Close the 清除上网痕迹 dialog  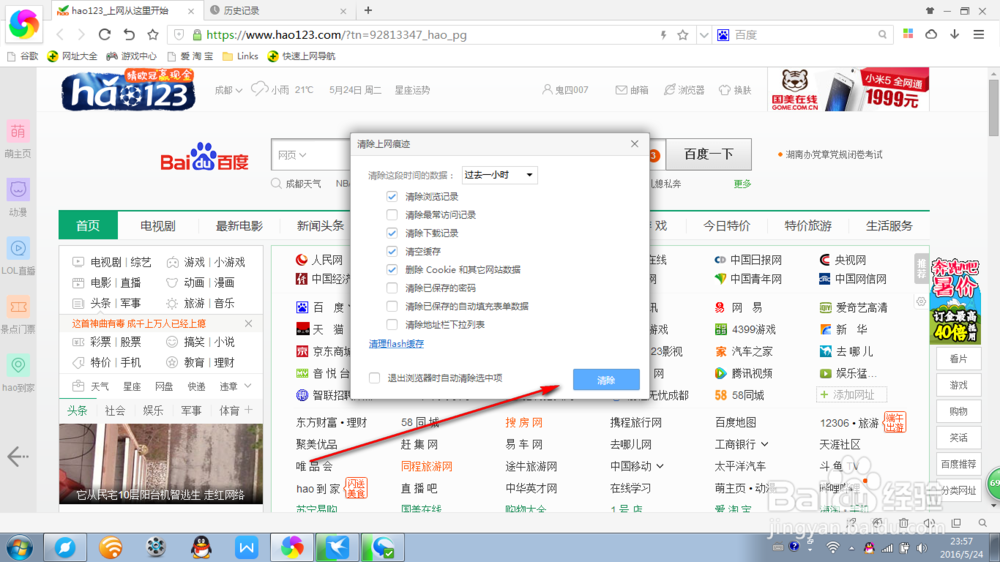point(634,144)
